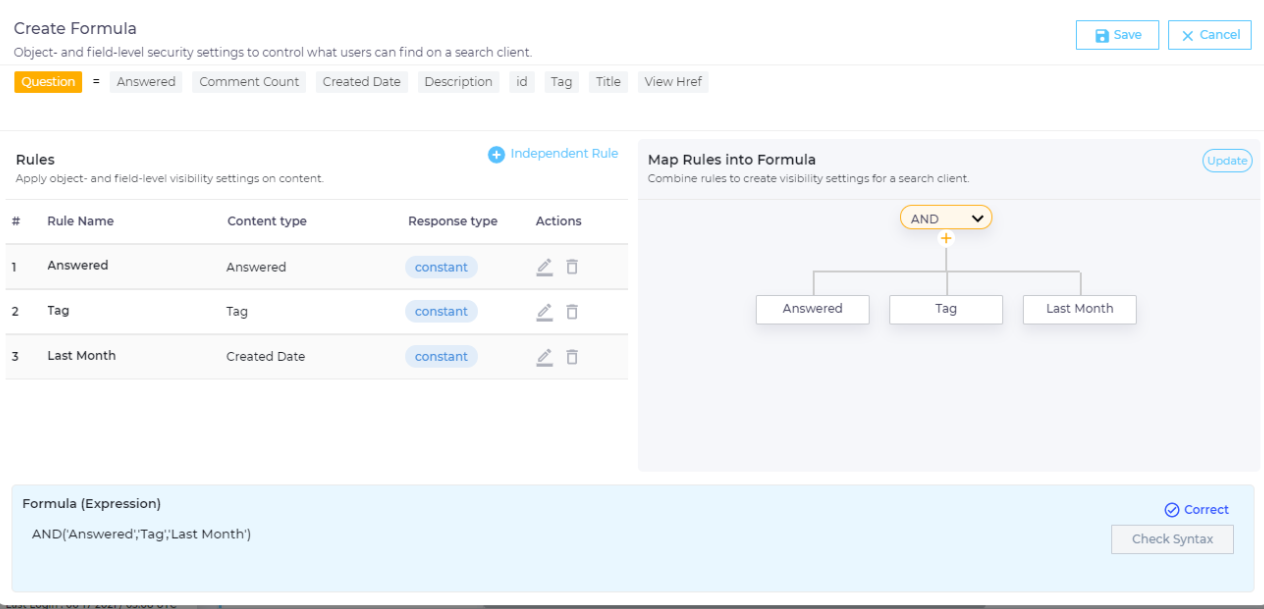Delete the Tag rule via trash icon

(x=572, y=312)
